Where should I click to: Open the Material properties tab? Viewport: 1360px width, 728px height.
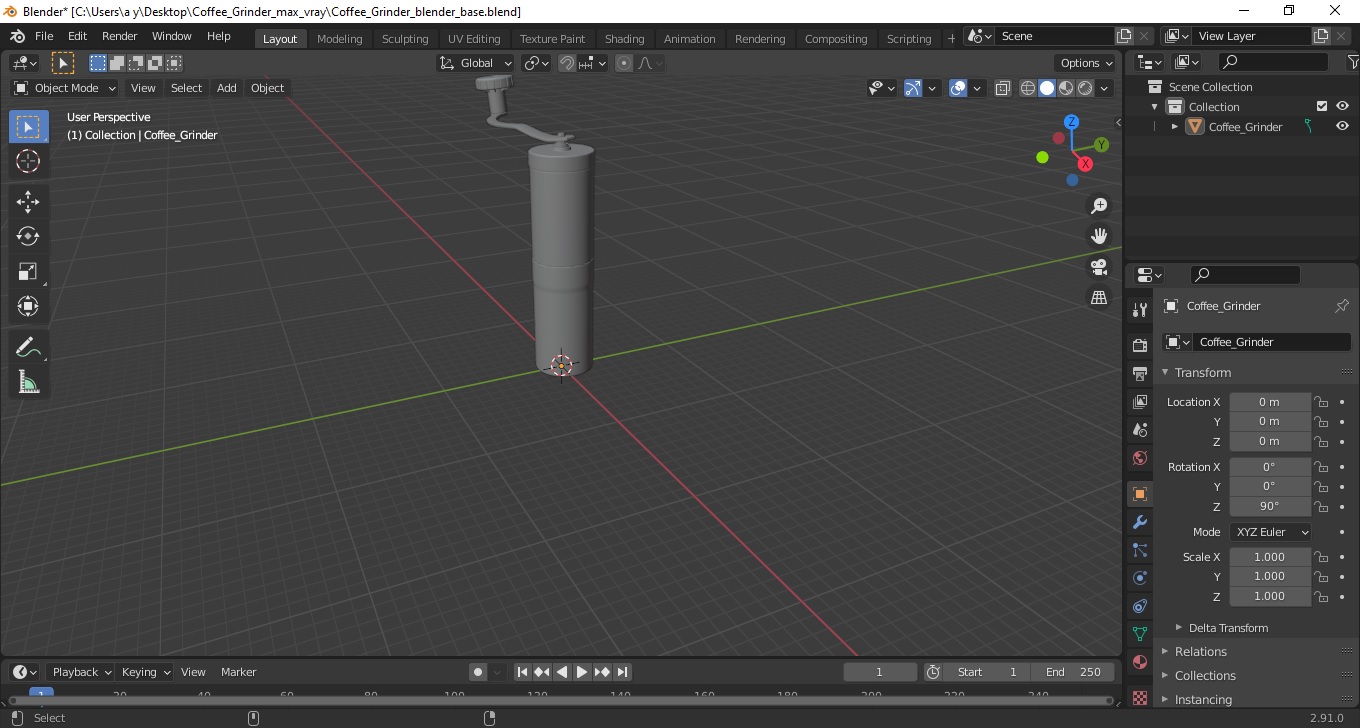(1140, 662)
